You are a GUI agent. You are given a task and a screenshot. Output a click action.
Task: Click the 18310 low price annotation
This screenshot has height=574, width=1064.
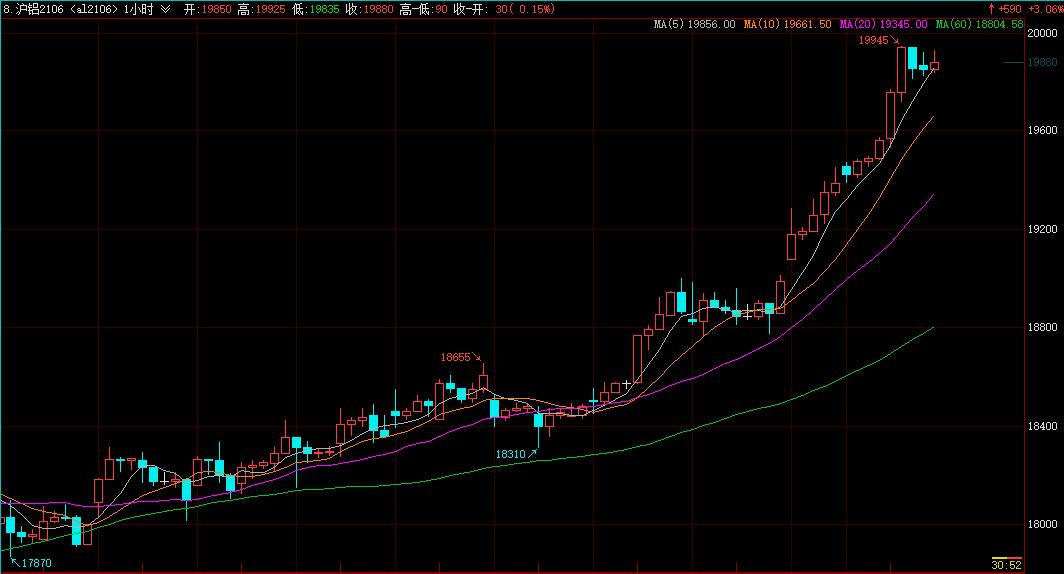510,454
